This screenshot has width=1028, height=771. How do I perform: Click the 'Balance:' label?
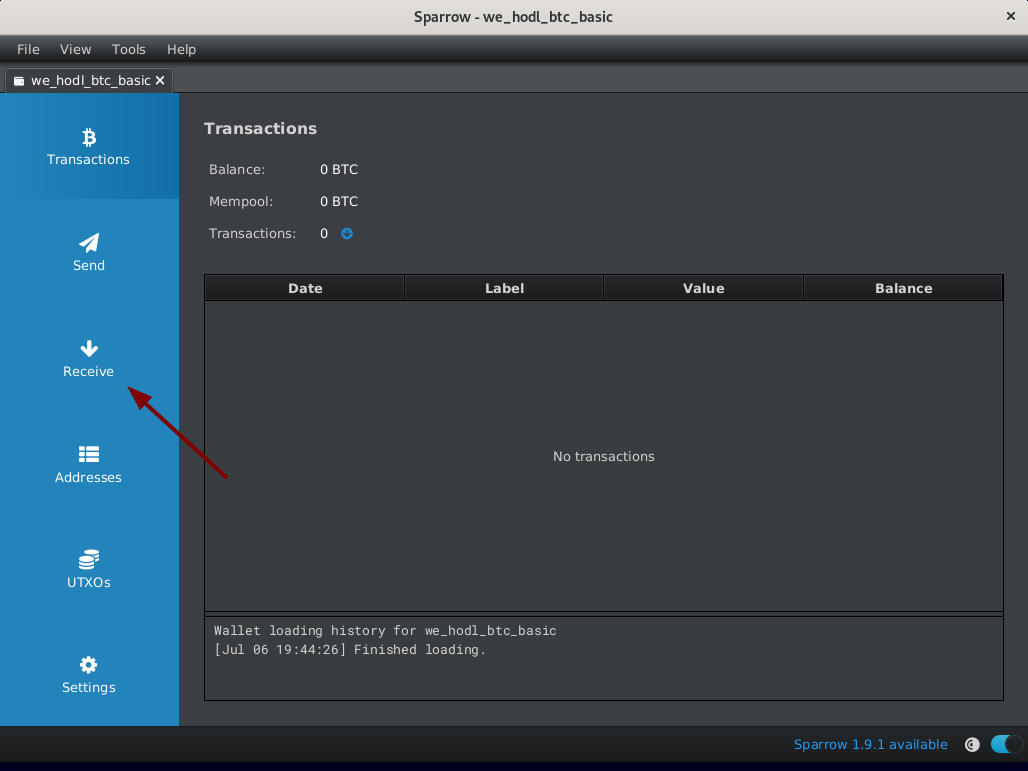click(237, 169)
